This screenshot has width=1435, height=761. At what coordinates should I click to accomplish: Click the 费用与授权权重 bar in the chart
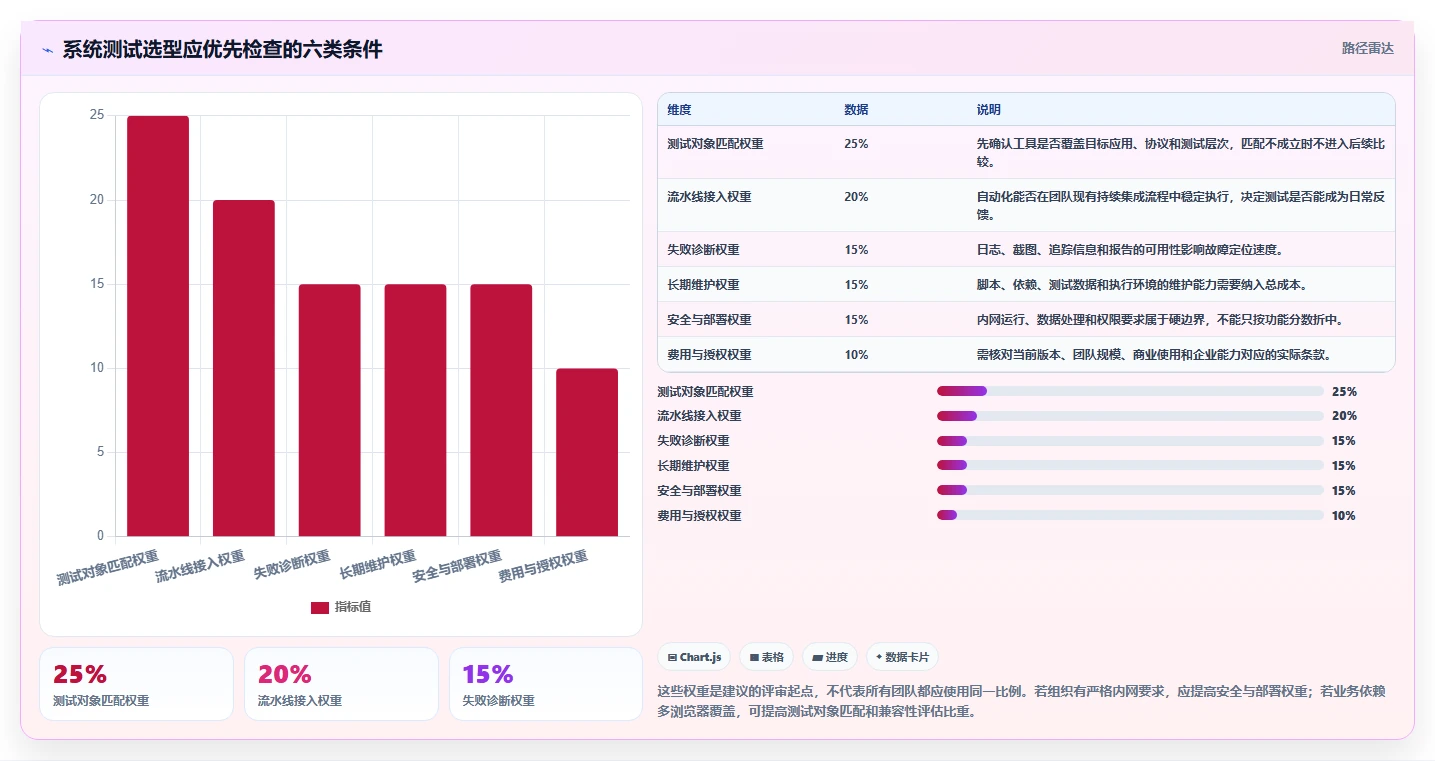587,452
